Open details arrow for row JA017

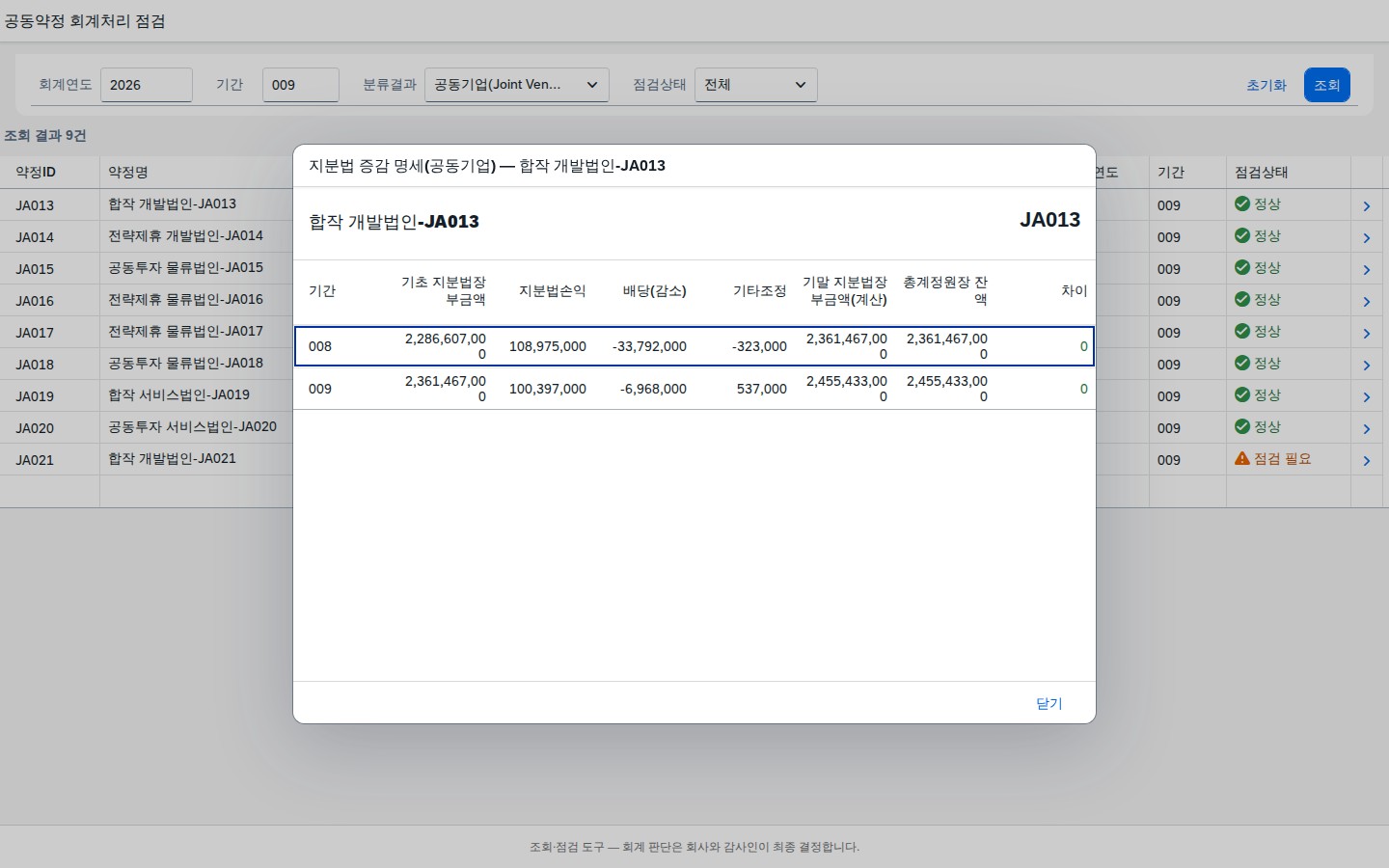point(1367,333)
